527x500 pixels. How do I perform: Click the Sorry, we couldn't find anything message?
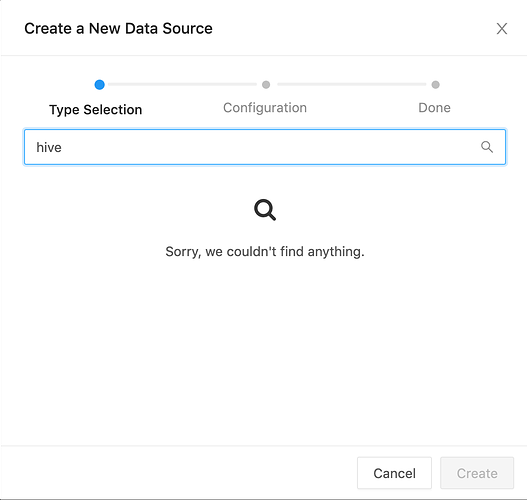pos(265,252)
